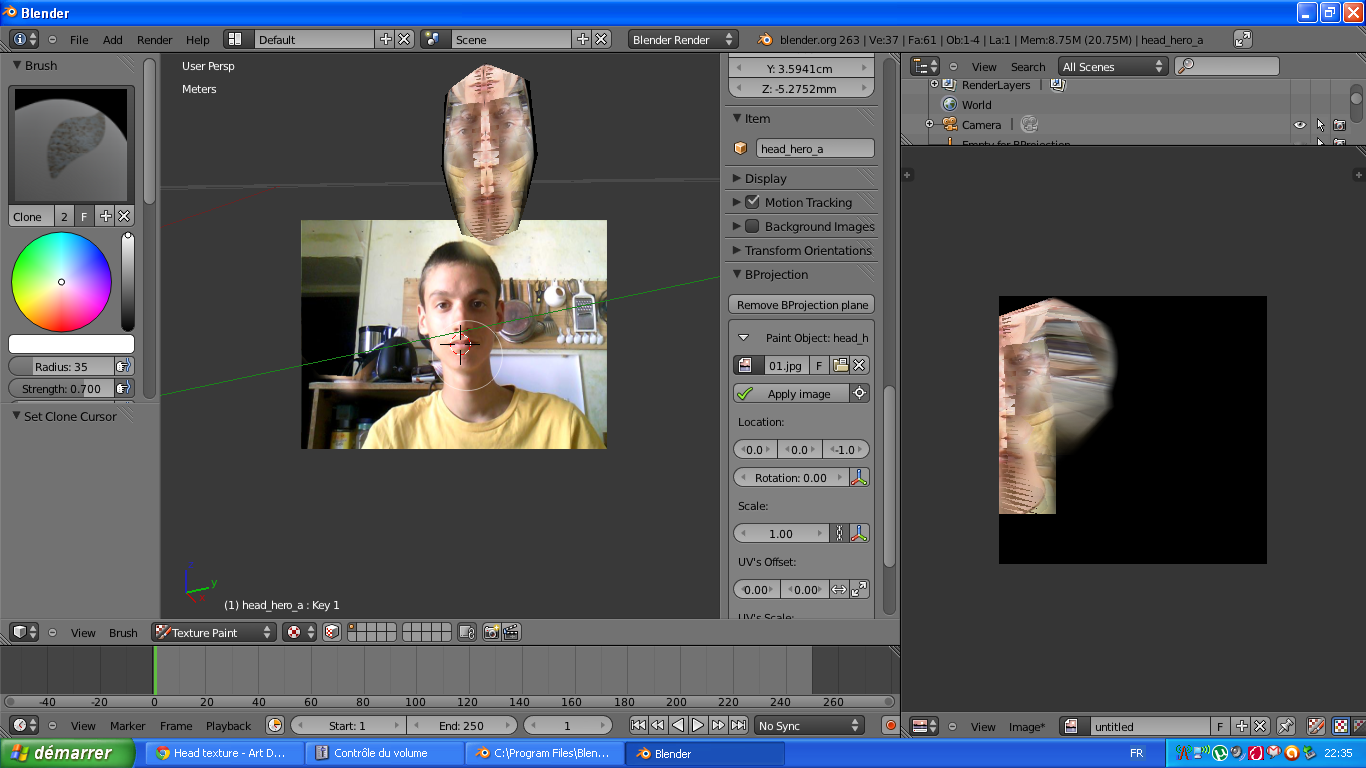This screenshot has width=1366, height=768.
Task: Click the Remove BProjection plane button
Action: click(802, 304)
